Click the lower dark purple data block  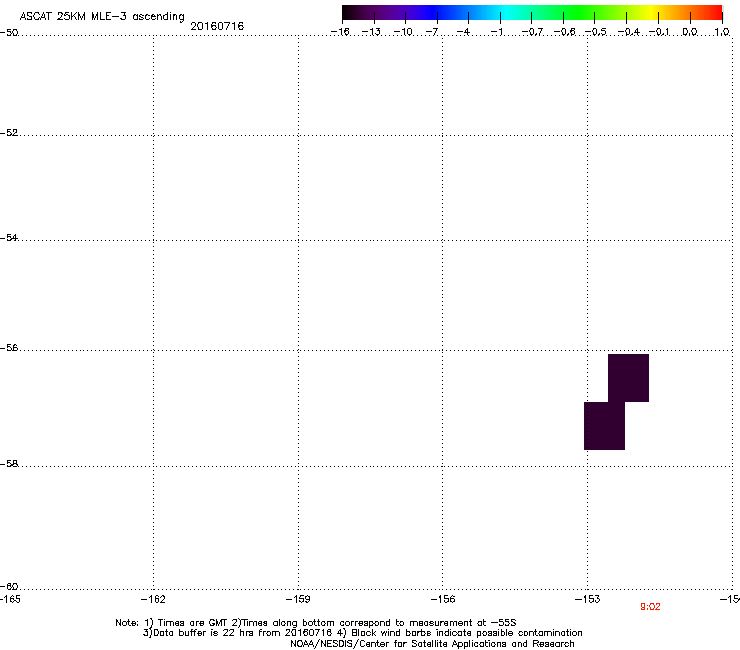pyautogui.click(x=604, y=426)
